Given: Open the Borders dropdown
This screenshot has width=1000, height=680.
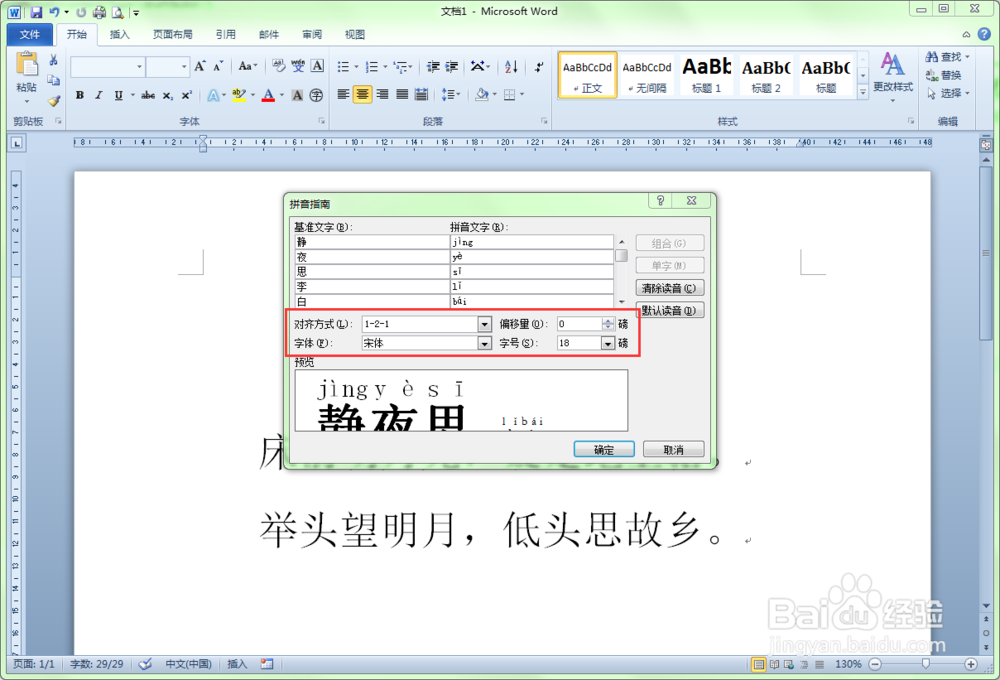Looking at the screenshot, I should pyautogui.click(x=522, y=94).
